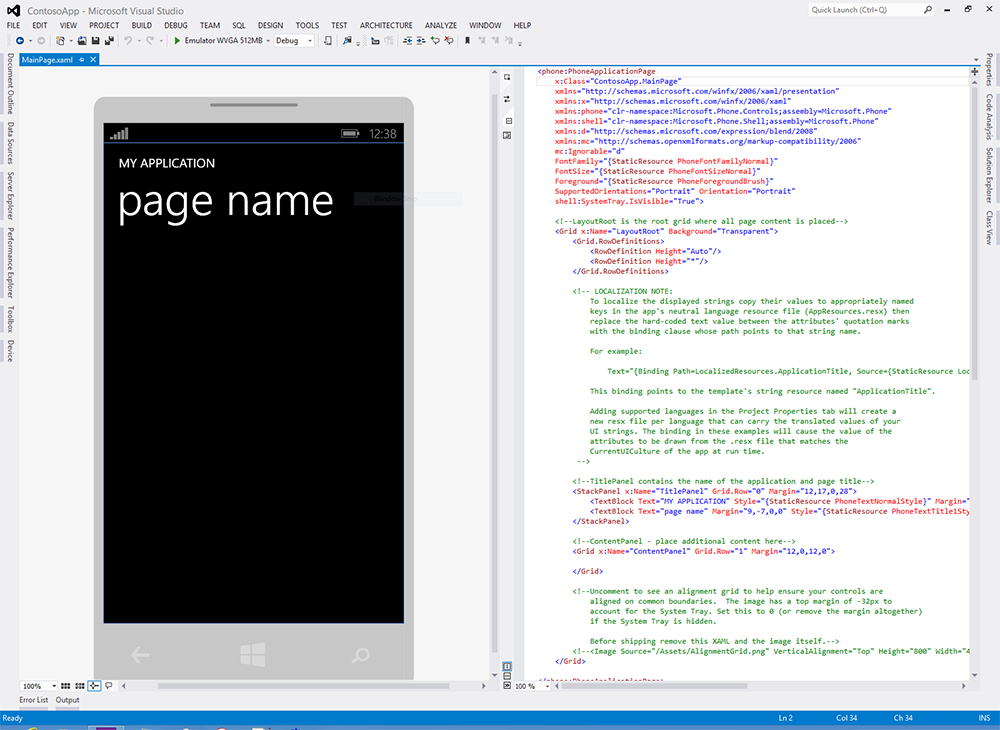The height and width of the screenshot is (730, 1000).
Task: Toggle the snapline button in designer bar
Action: (94, 686)
